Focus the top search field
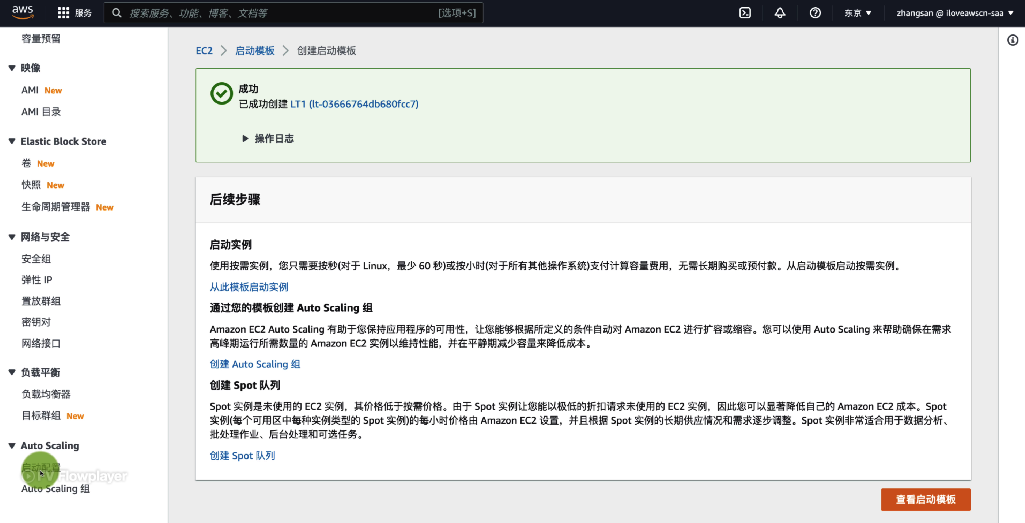The image size is (1025, 523). [x=294, y=12]
